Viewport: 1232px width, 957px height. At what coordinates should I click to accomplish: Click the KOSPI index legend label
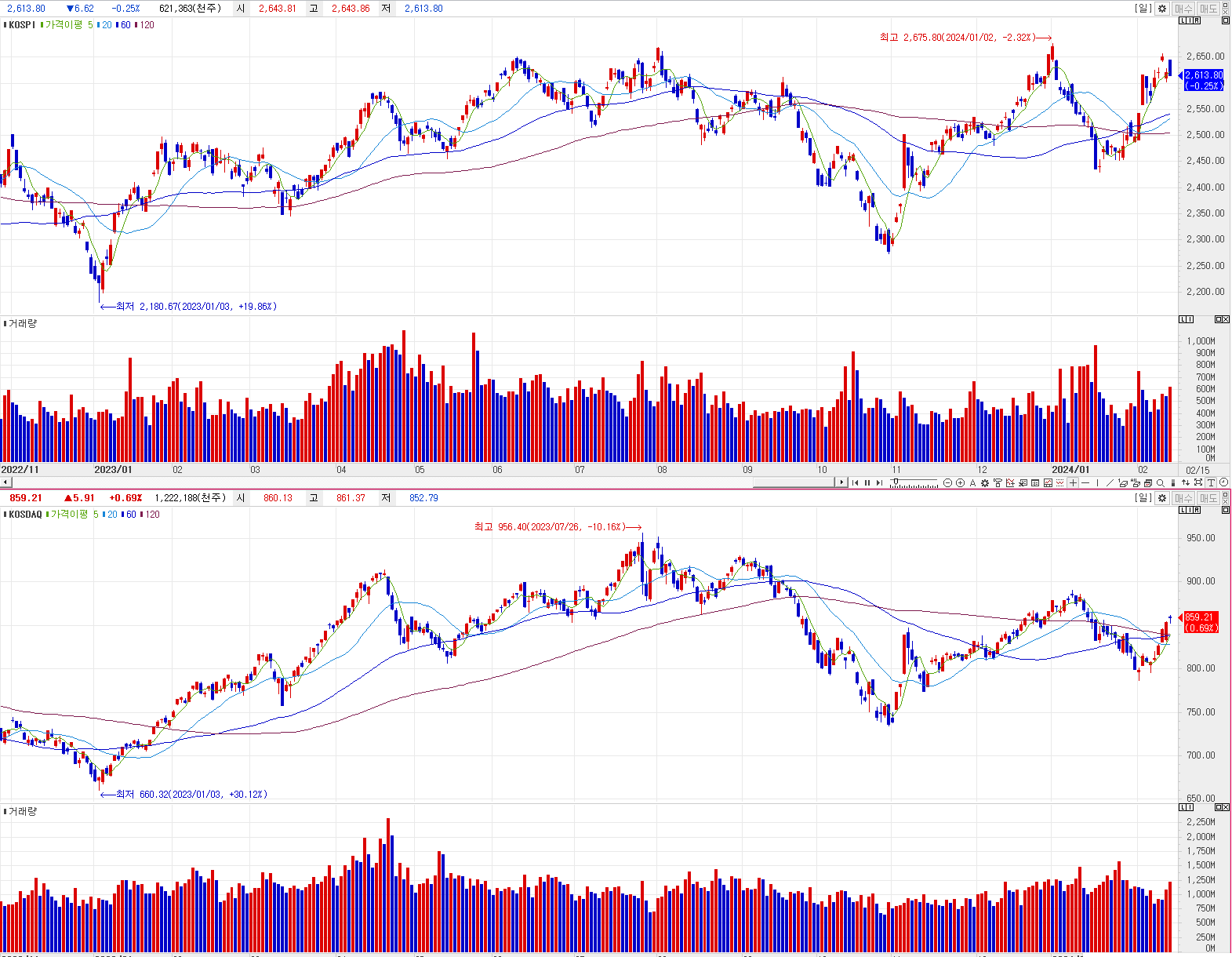(21, 25)
